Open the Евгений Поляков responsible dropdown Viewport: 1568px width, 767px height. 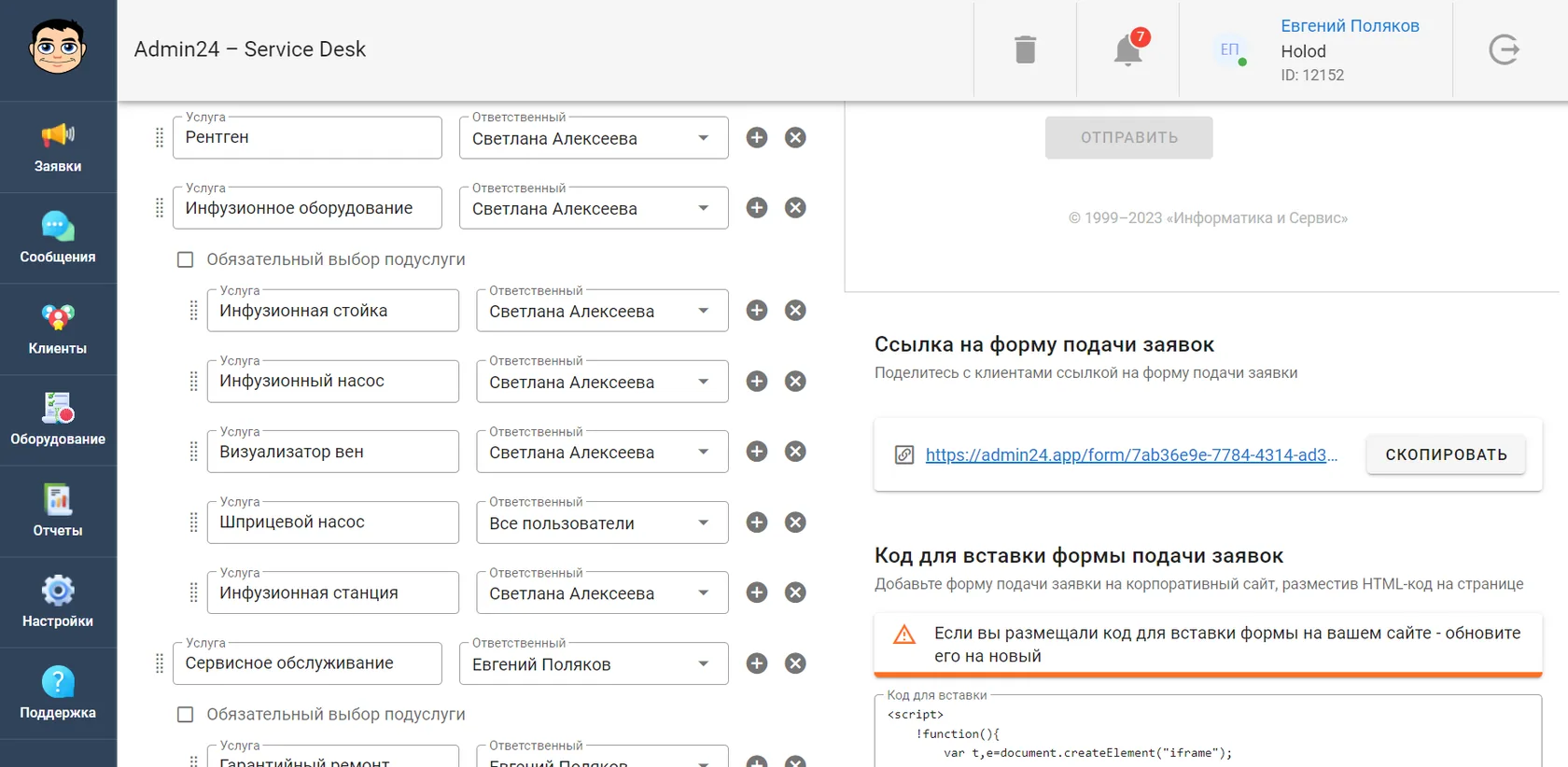(594, 663)
